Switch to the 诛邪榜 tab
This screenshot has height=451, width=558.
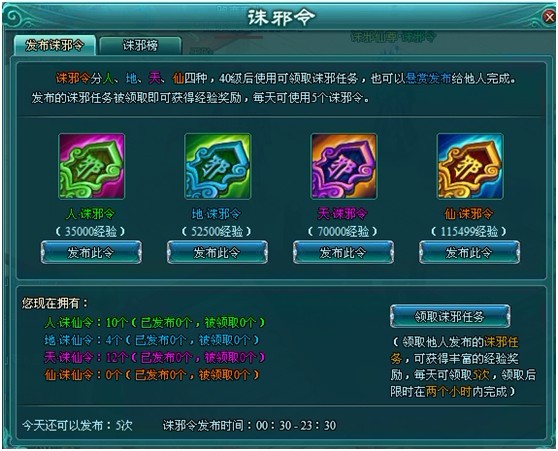[141, 46]
